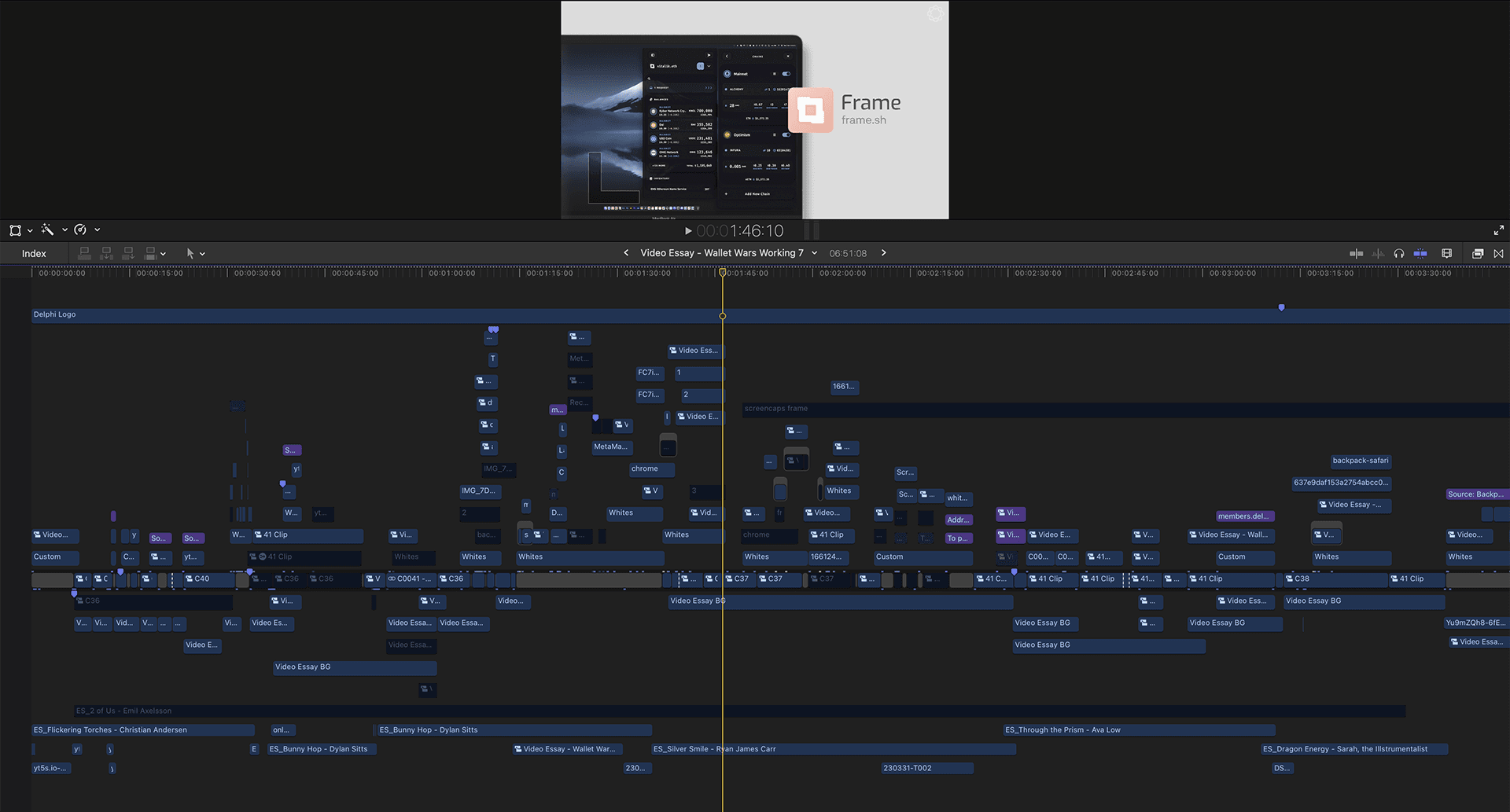Viewport: 1510px width, 812px height.
Task: Select the 'screencaps frame' storyline clip
Action: 1125,409
